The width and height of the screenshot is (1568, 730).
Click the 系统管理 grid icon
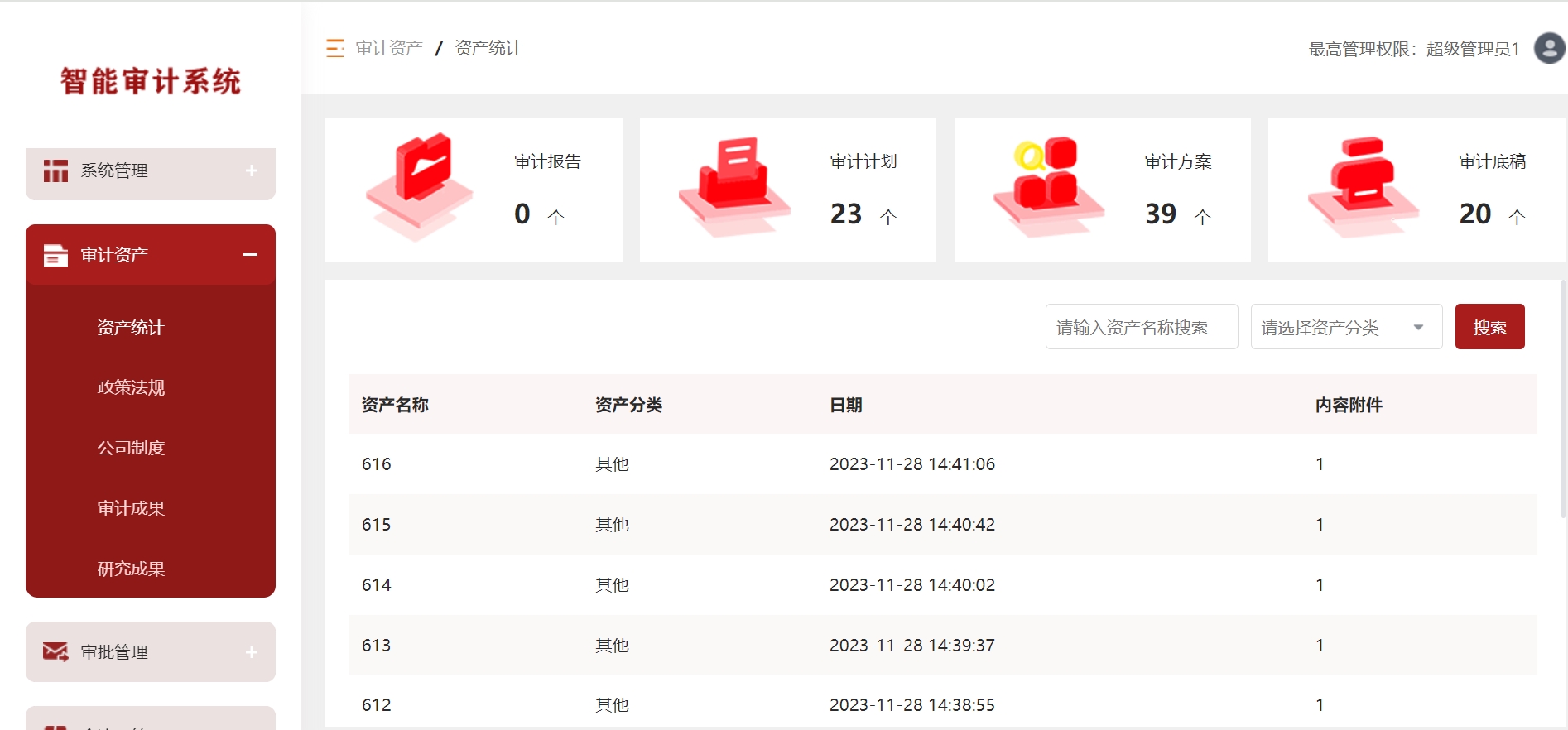point(55,170)
